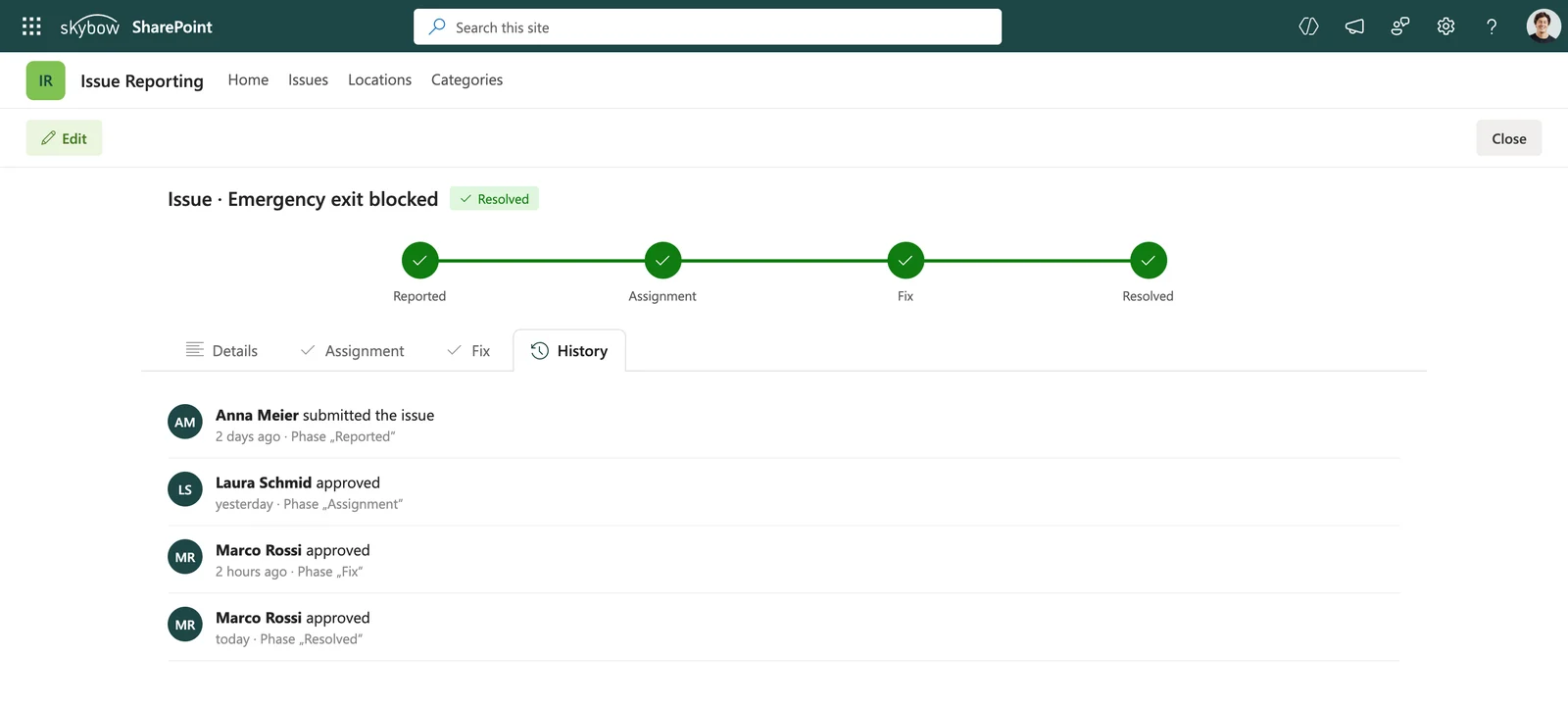Switch to the Assignment tab

[352, 351]
